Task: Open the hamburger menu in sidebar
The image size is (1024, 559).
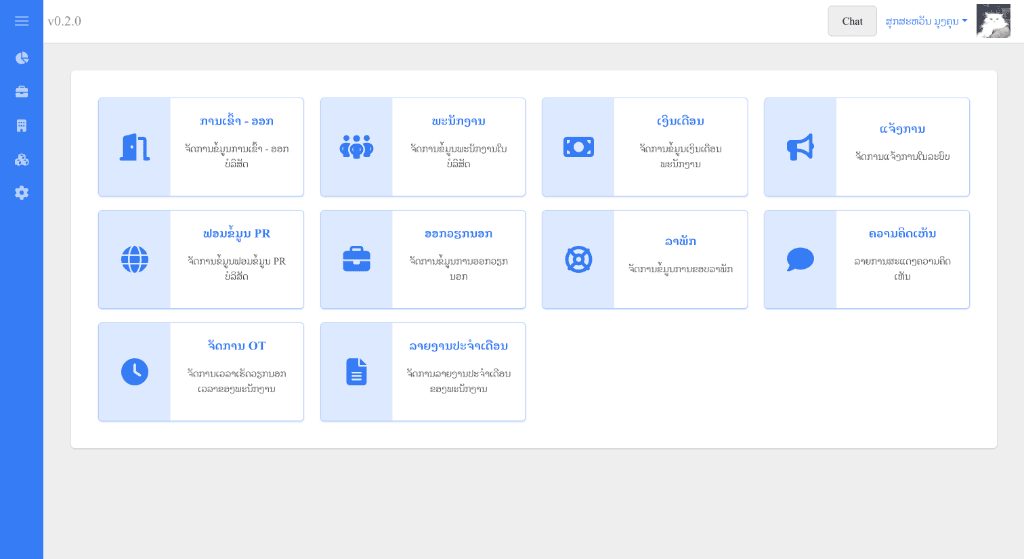Action: [22, 21]
